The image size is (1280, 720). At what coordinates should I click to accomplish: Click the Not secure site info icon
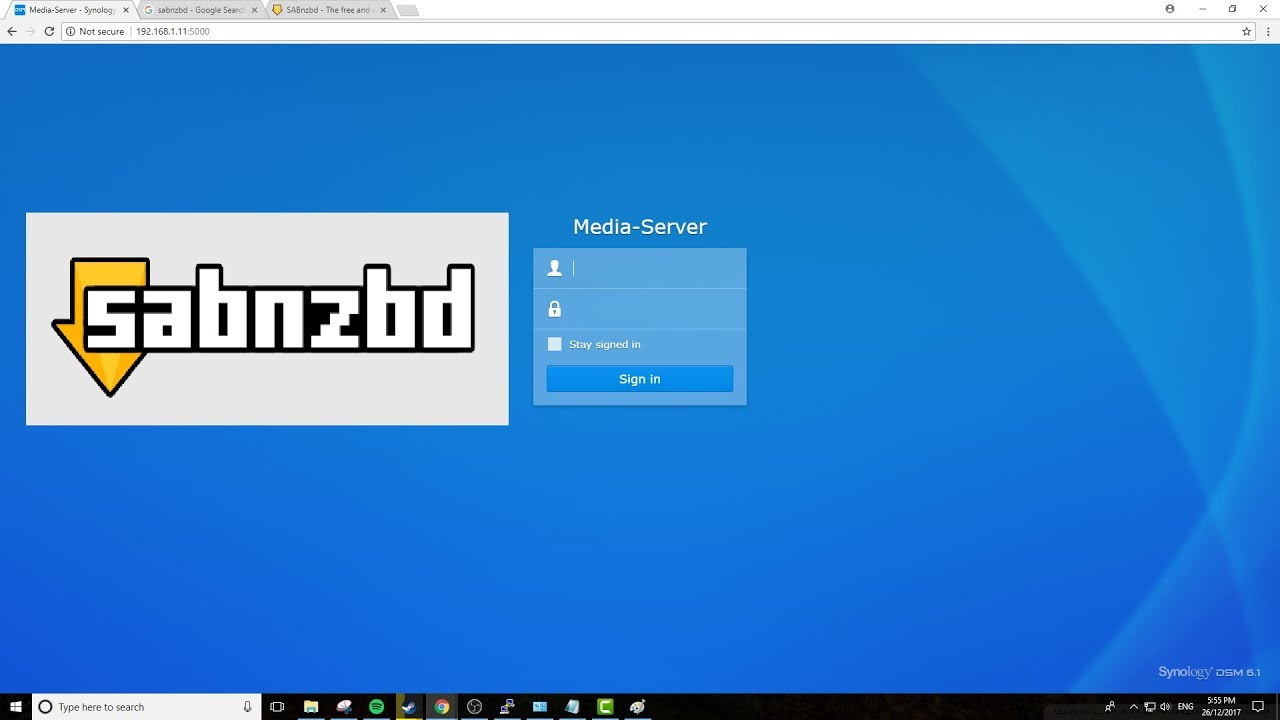pyautogui.click(x=71, y=31)
